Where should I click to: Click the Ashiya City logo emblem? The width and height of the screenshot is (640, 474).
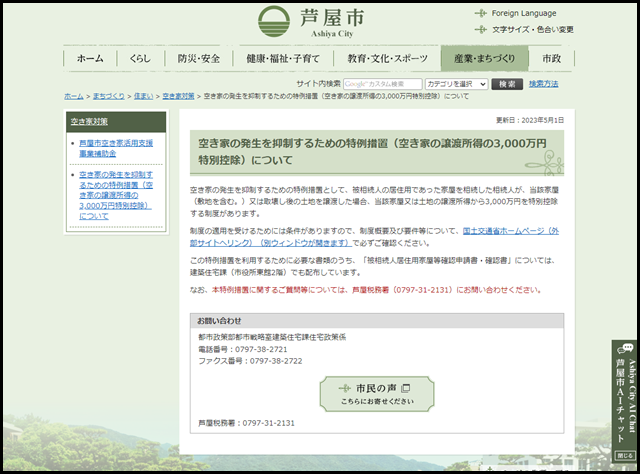tap(274, 21)
